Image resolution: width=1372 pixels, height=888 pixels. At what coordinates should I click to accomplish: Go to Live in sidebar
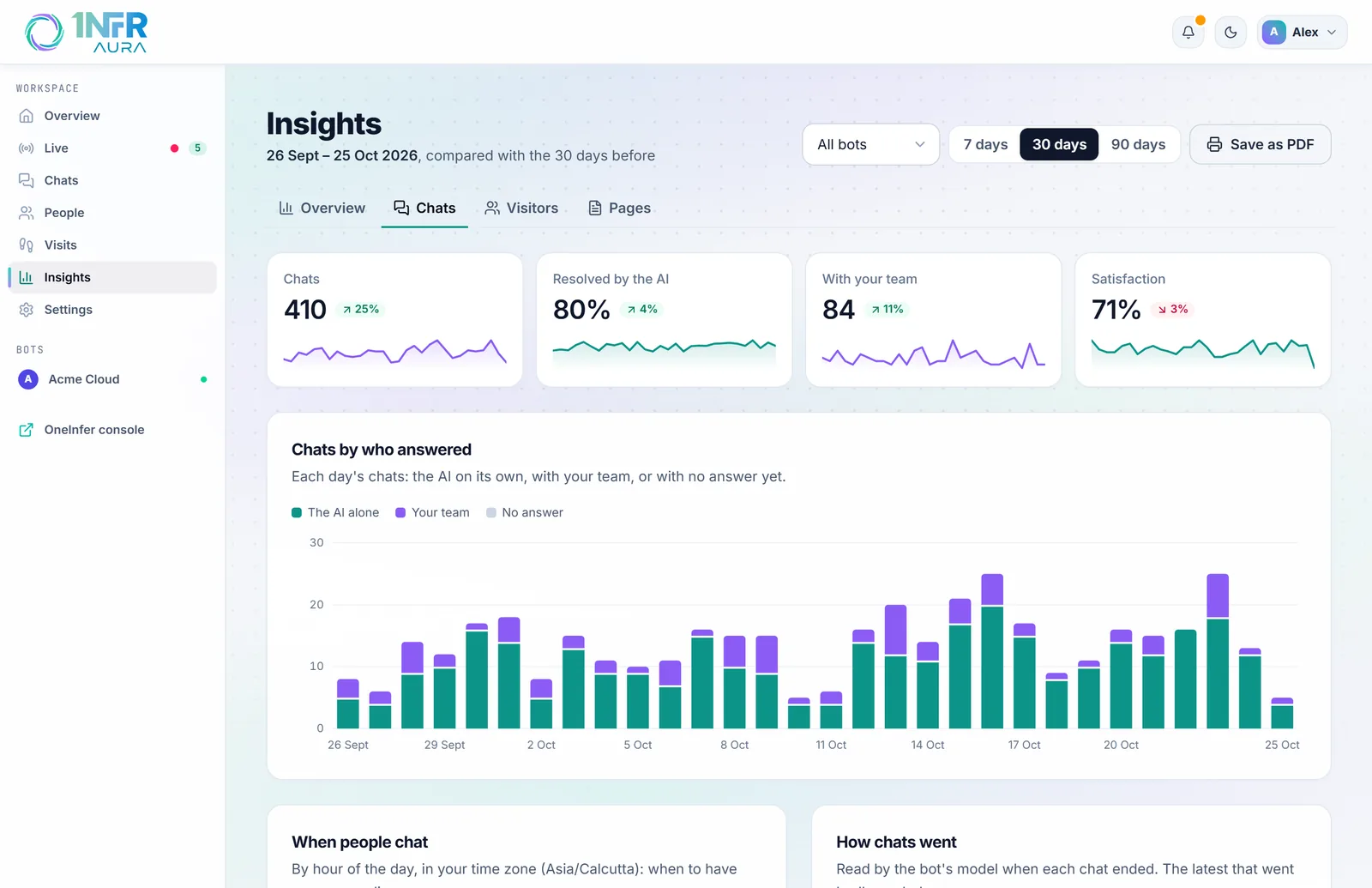(112, 148)
